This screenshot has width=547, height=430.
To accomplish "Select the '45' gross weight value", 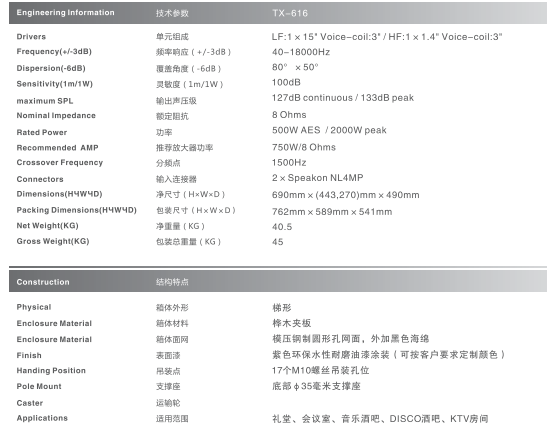I will point(278,242).
